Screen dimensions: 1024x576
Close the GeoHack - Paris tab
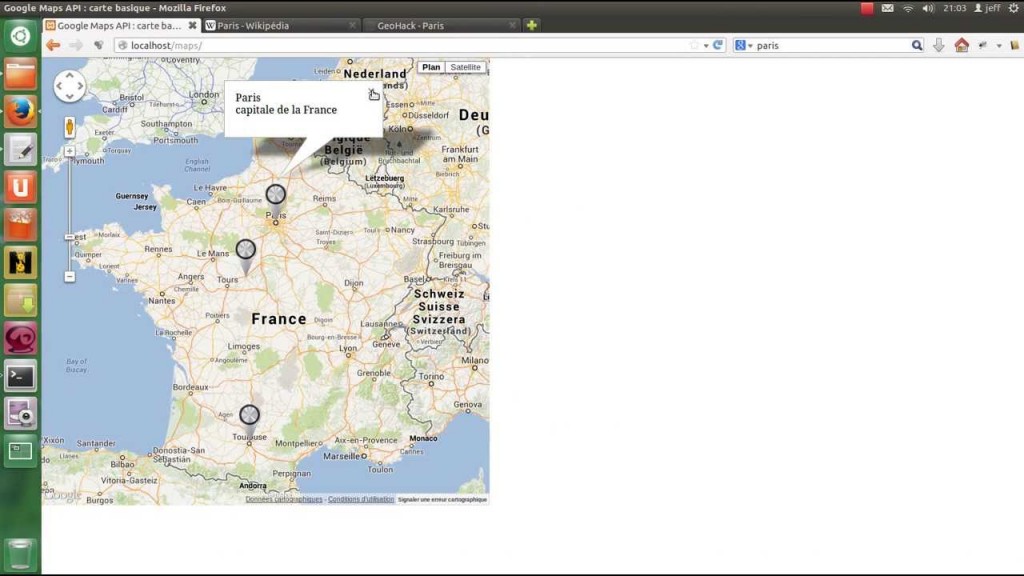pyautogui.click(x=512, y=25)
